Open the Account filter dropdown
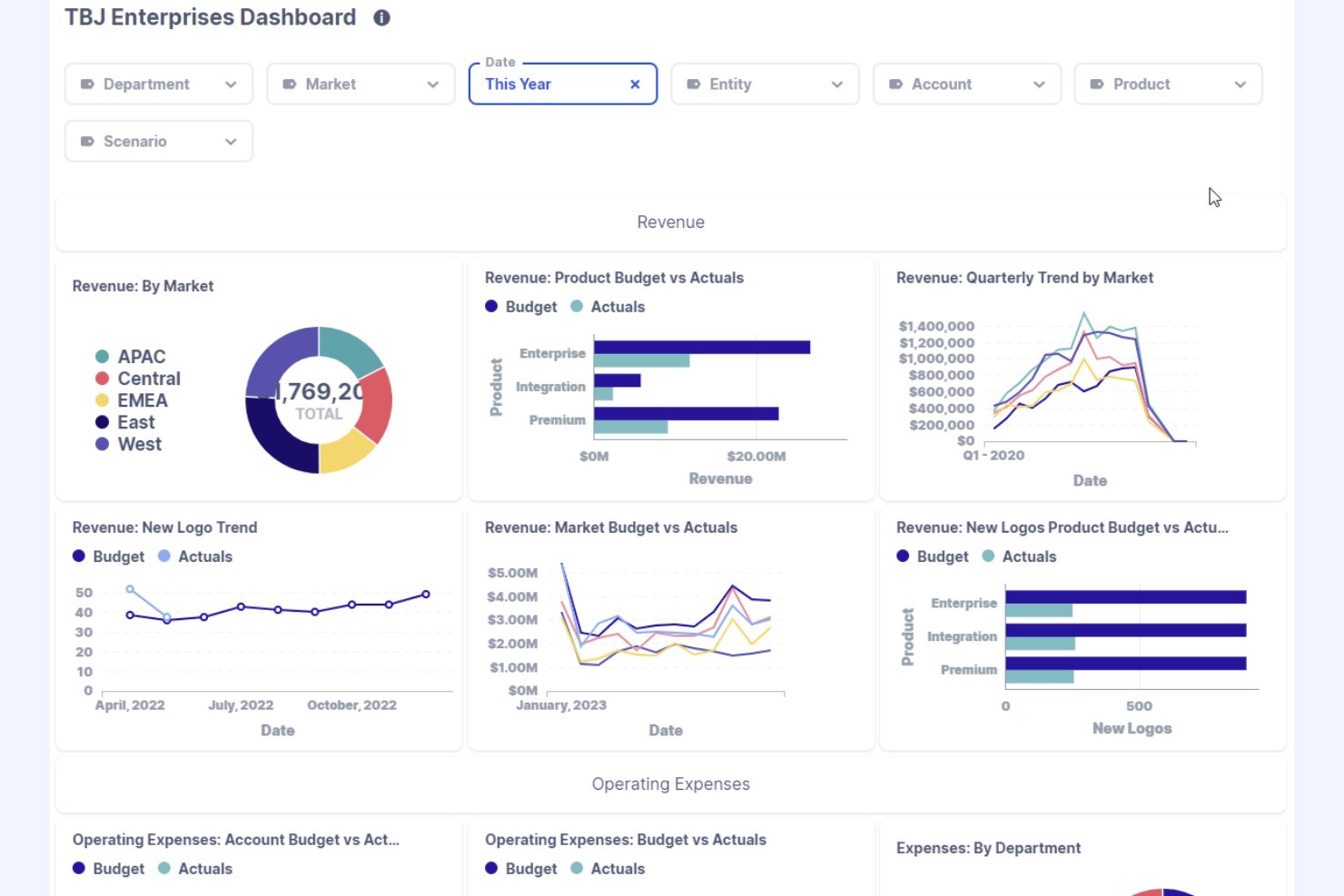1344x896 pixels. click(1039, 84)
